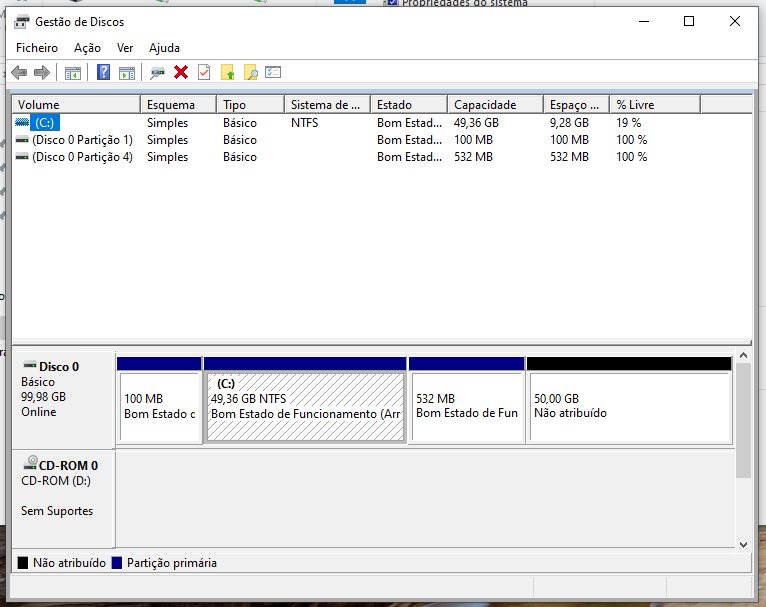Select the (C:) volume row in list
Image resolution: width=766 pixels, height=607 pixels.
44,123
